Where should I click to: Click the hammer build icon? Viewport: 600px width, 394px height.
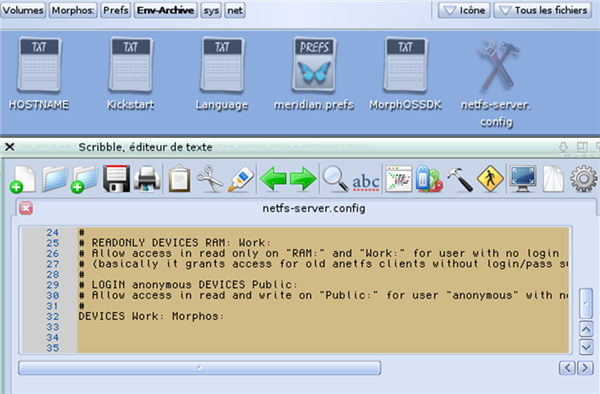coord(460,179)
